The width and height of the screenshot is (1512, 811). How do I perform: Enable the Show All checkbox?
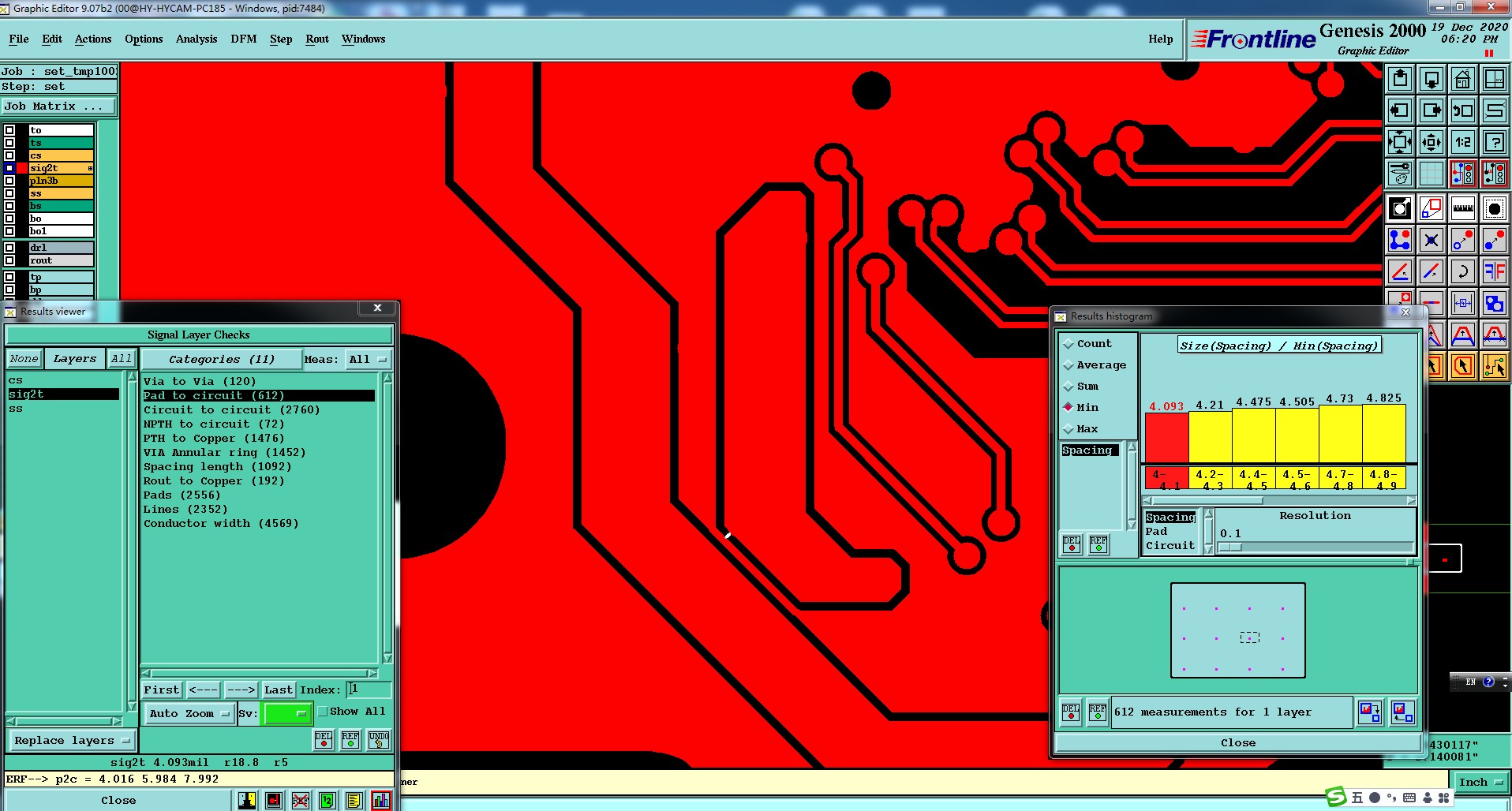coord(323,712)
